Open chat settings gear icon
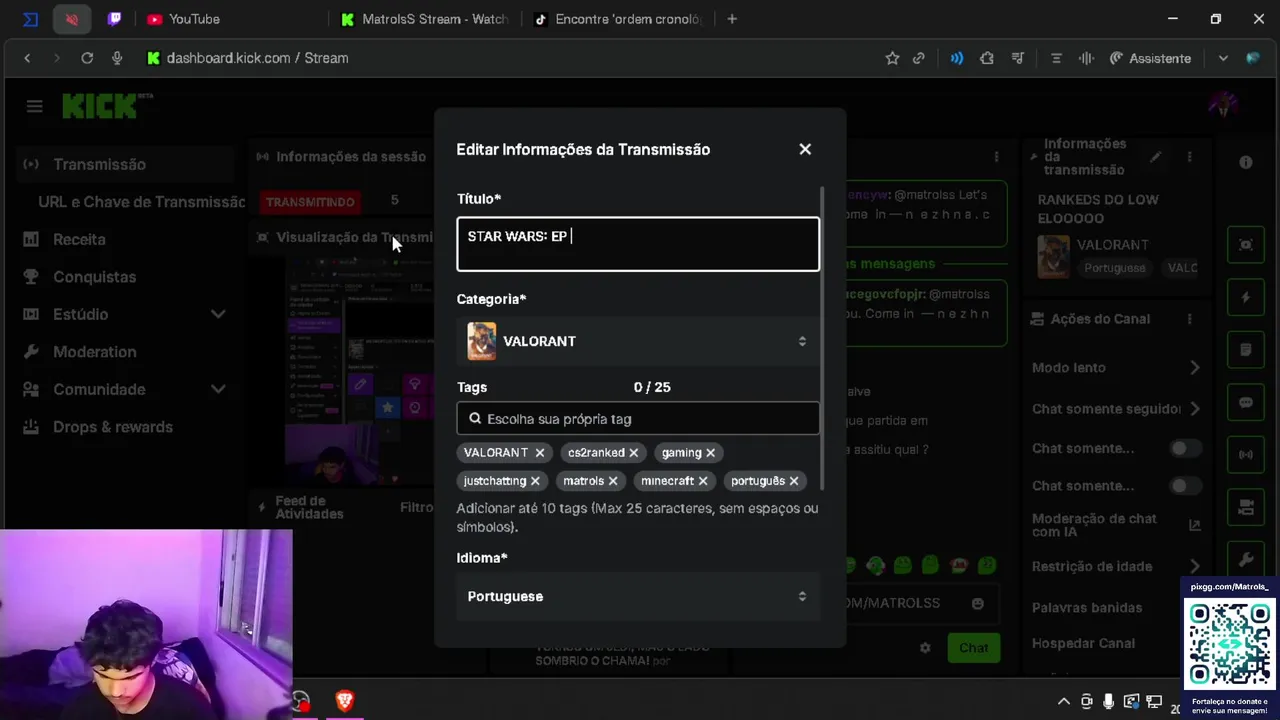The height and width of the screenshot is (720, 1280). tap(925, 648)
